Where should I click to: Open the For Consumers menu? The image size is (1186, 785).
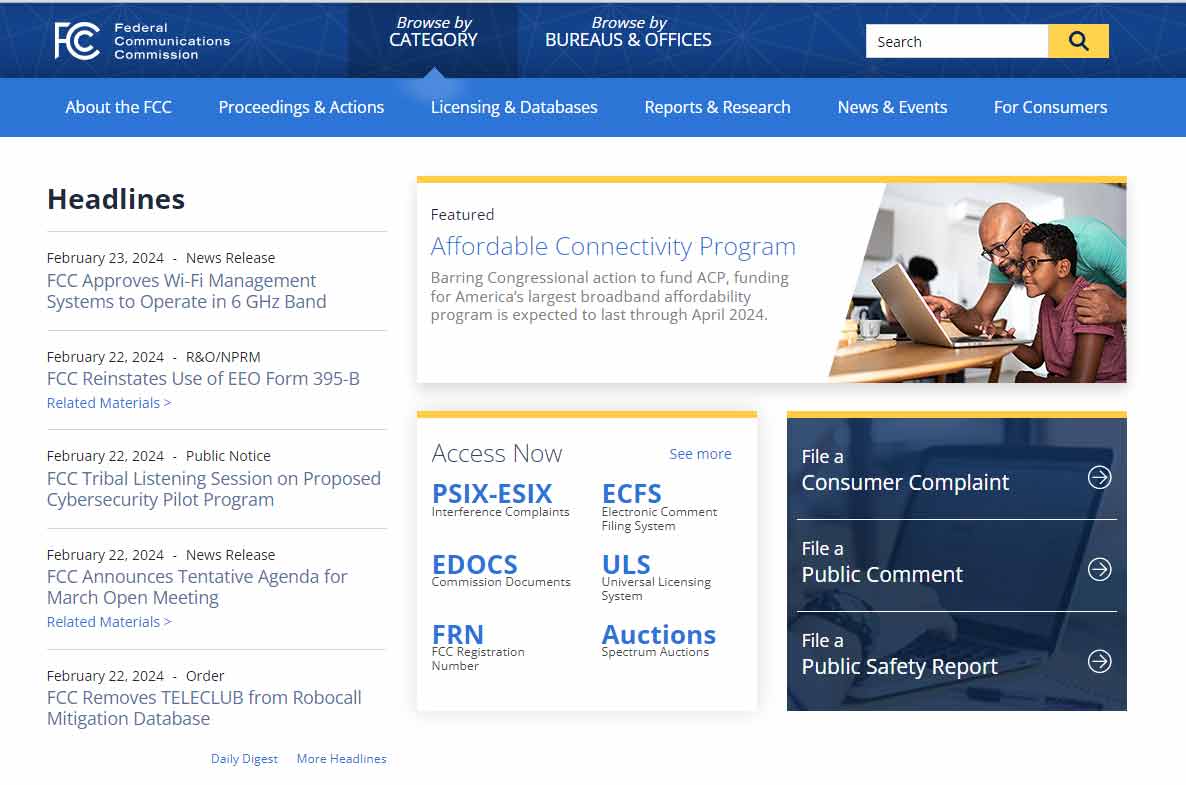tap(1051, 107)
